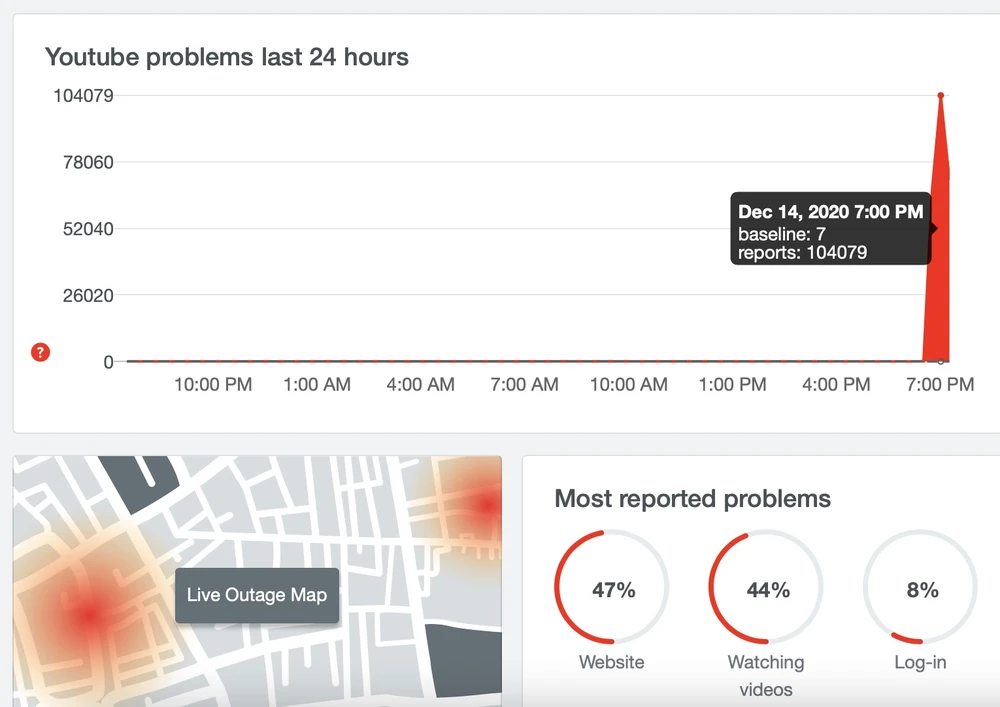Click the 'Watching videos' label
This screenshot has height=707, width=1000.
tap(766, 676)
